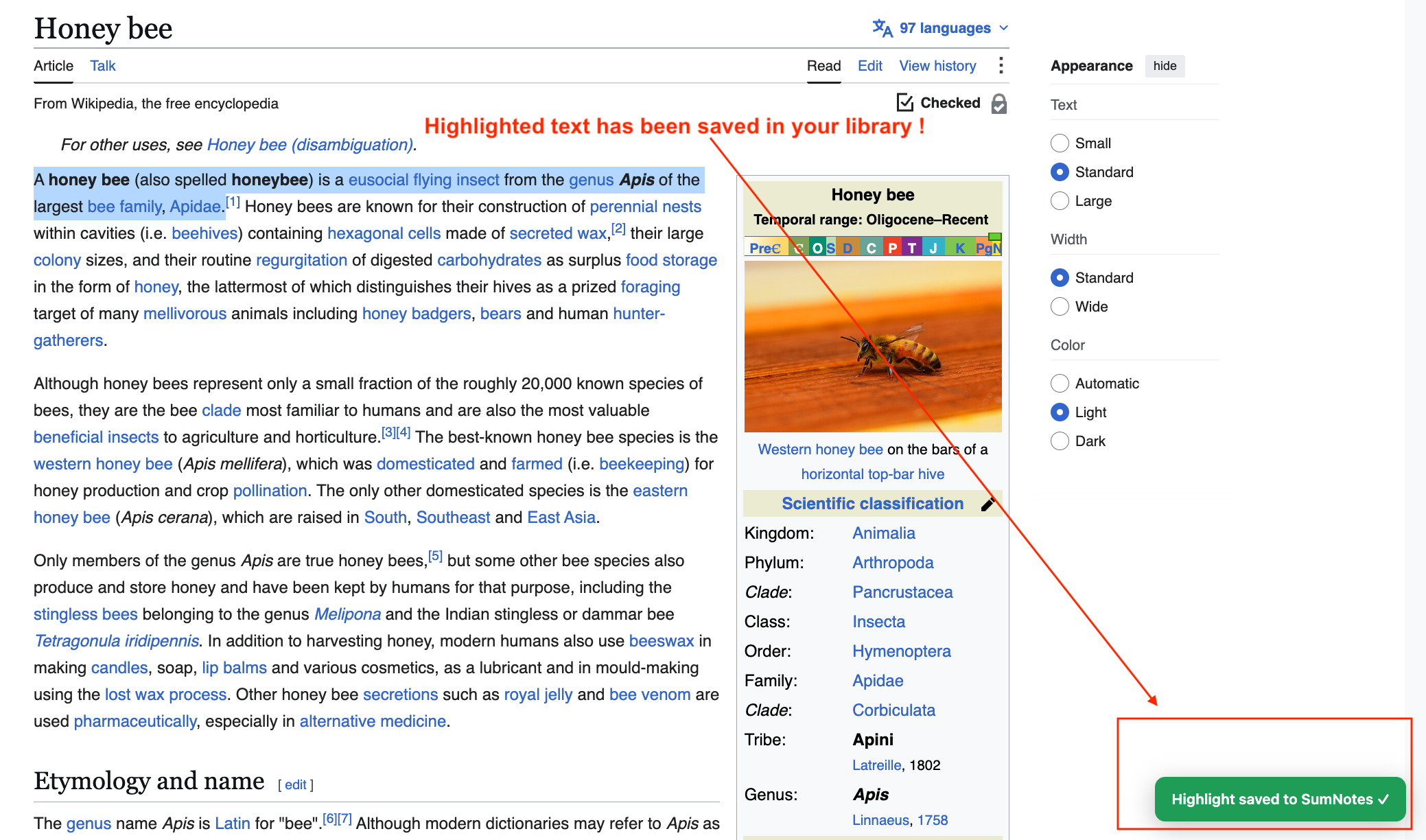Screen dimensions: 1426x840
Task: Select Wide width option
Action: pos(1060,306)
